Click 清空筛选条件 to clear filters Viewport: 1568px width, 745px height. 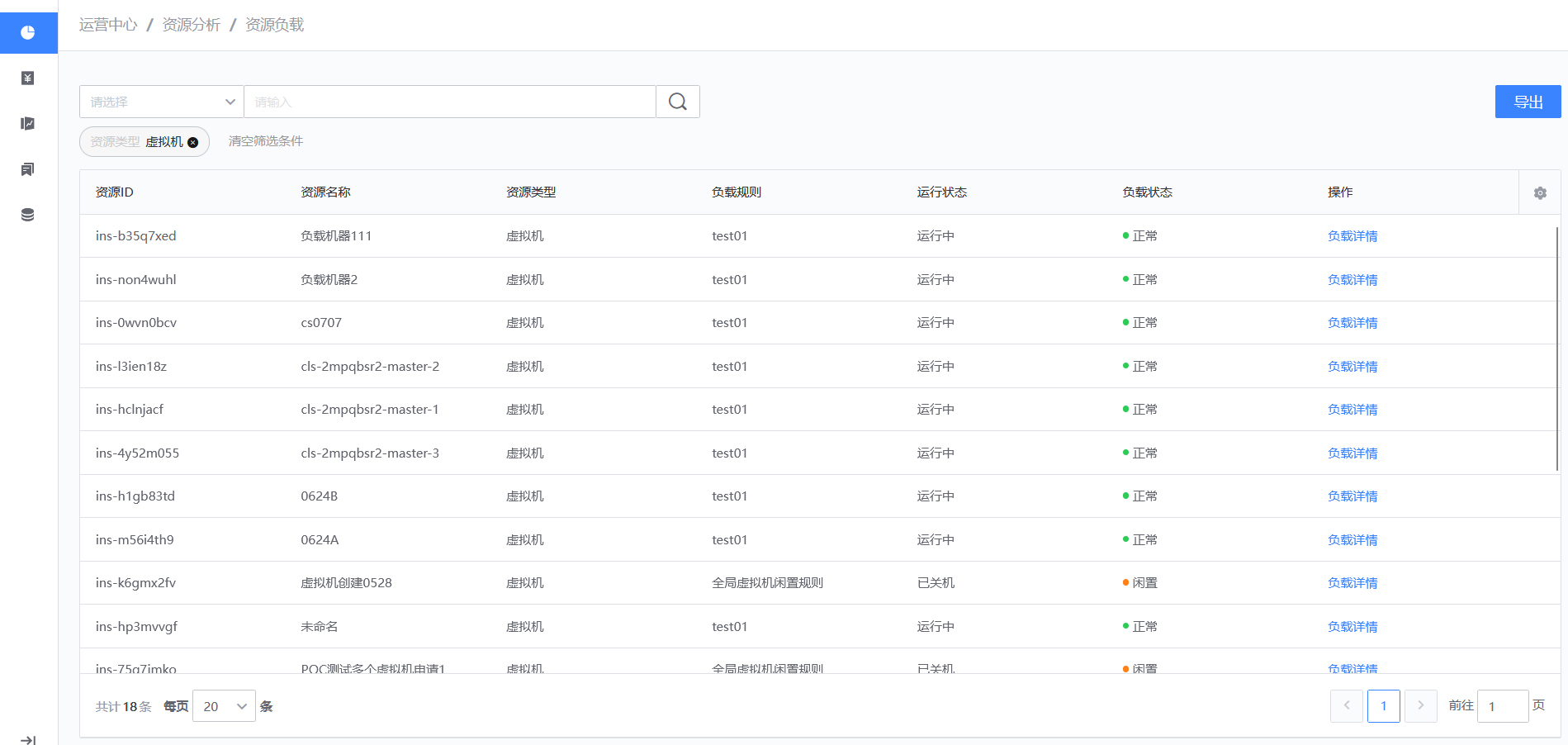point(266,141)
